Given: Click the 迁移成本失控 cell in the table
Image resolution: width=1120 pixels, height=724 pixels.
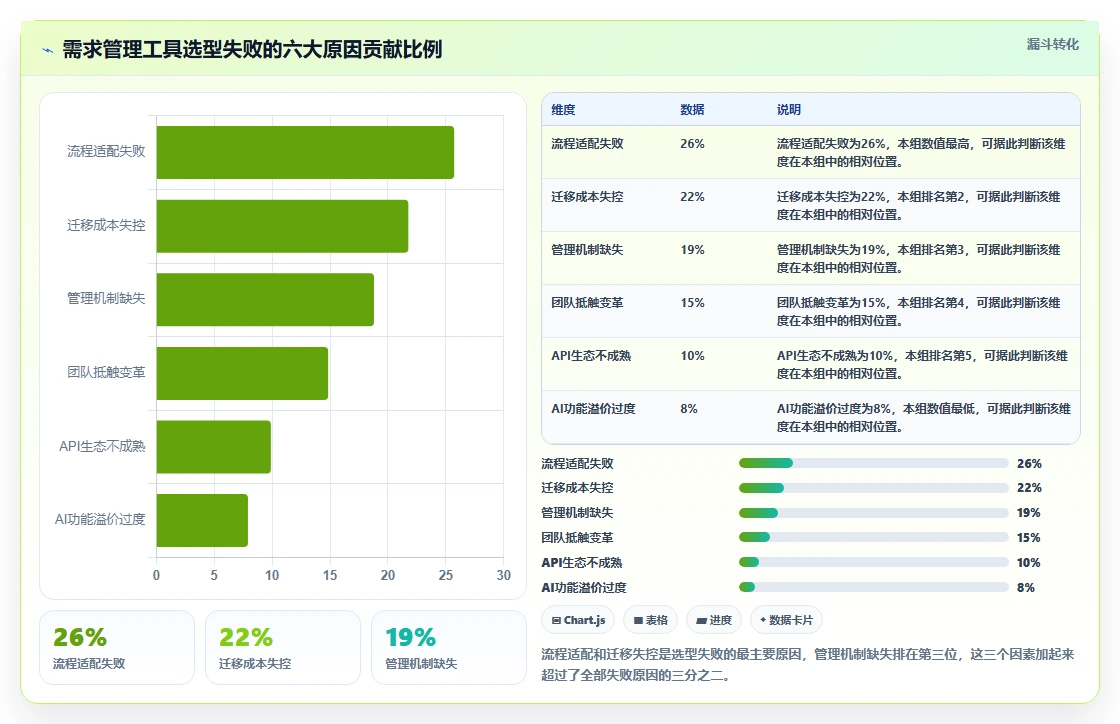Looking at the screenshot, I should 587,196.
